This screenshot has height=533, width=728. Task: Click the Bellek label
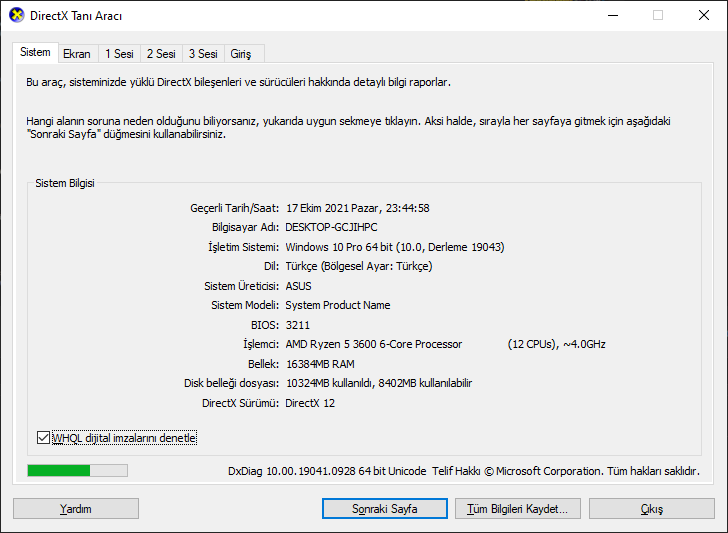point(264,364)
